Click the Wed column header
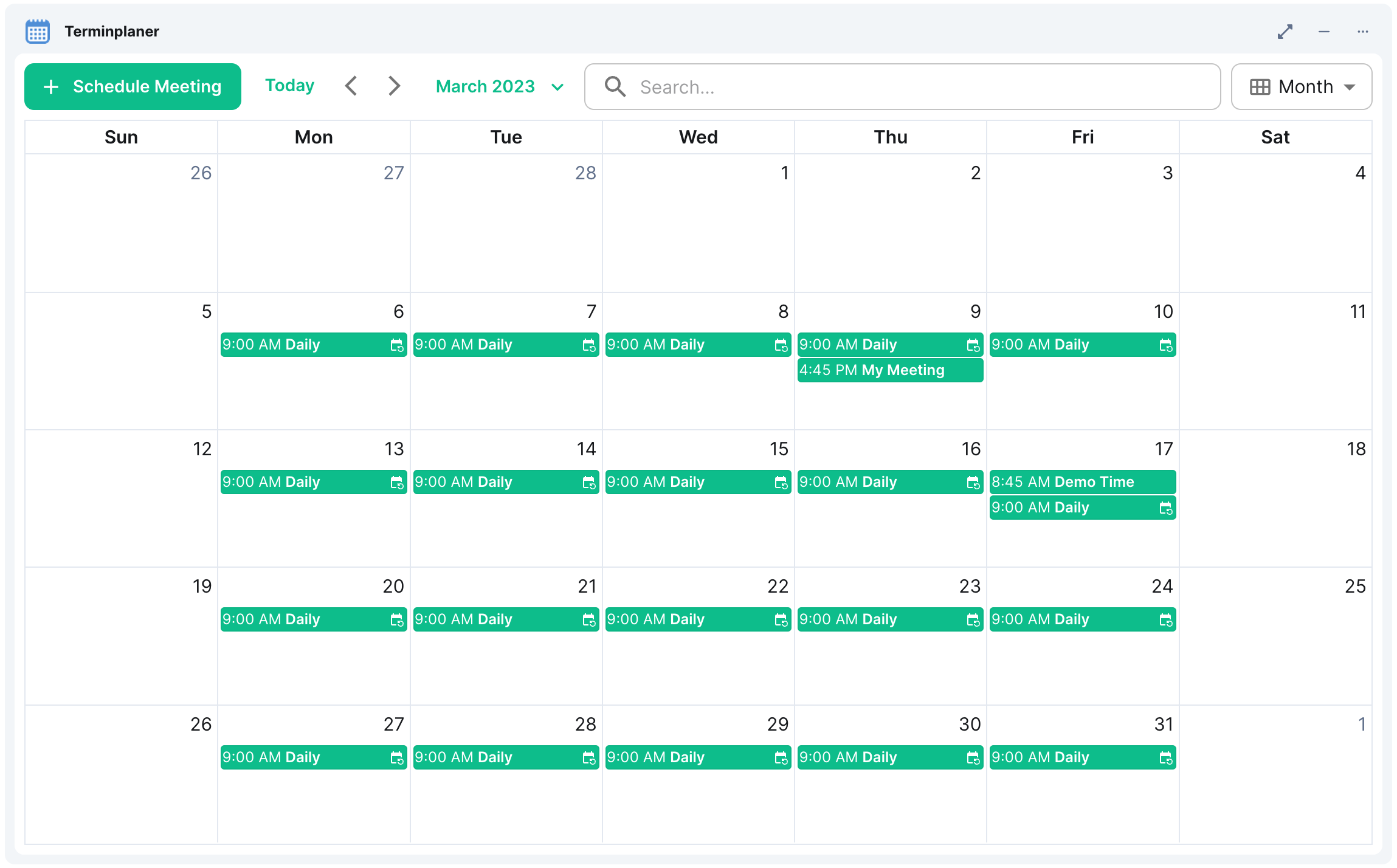The width and height of the screenshot is (1397, 868). (698, 137)
